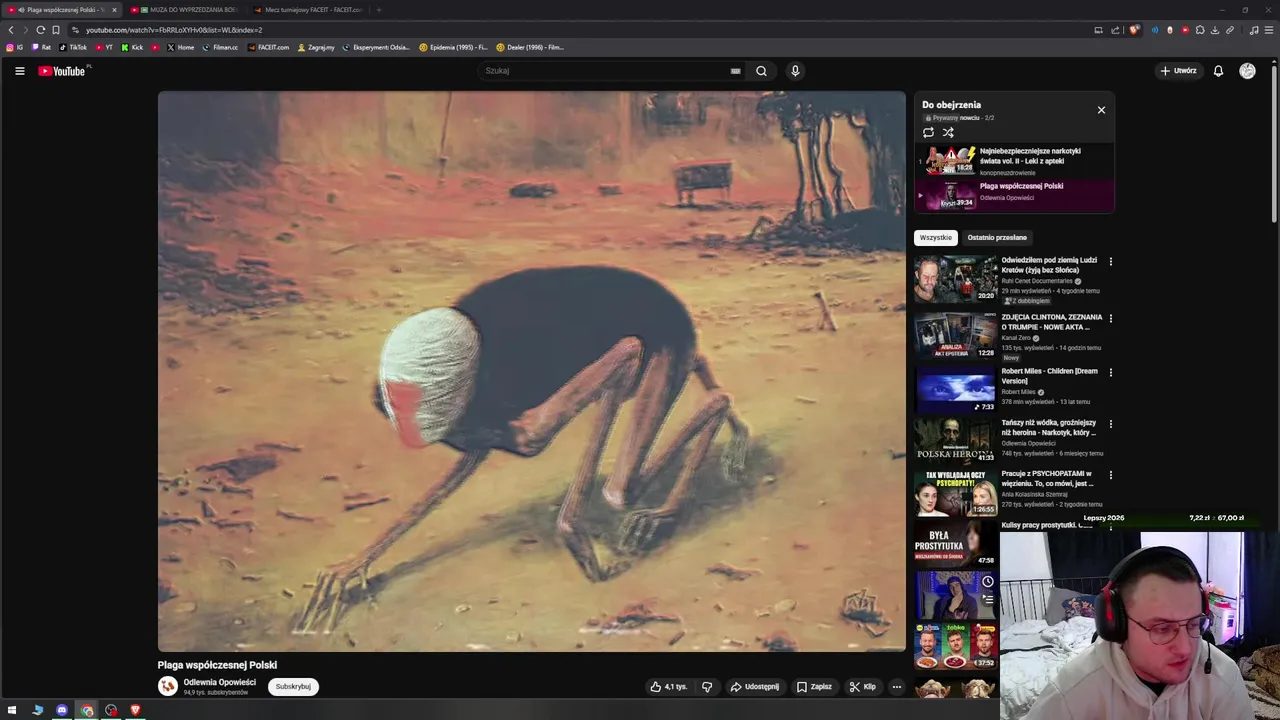Open the Zagraj.my bookmark
The height and width of the screenshot is (720, 1280).
click(x=314, y=47)
